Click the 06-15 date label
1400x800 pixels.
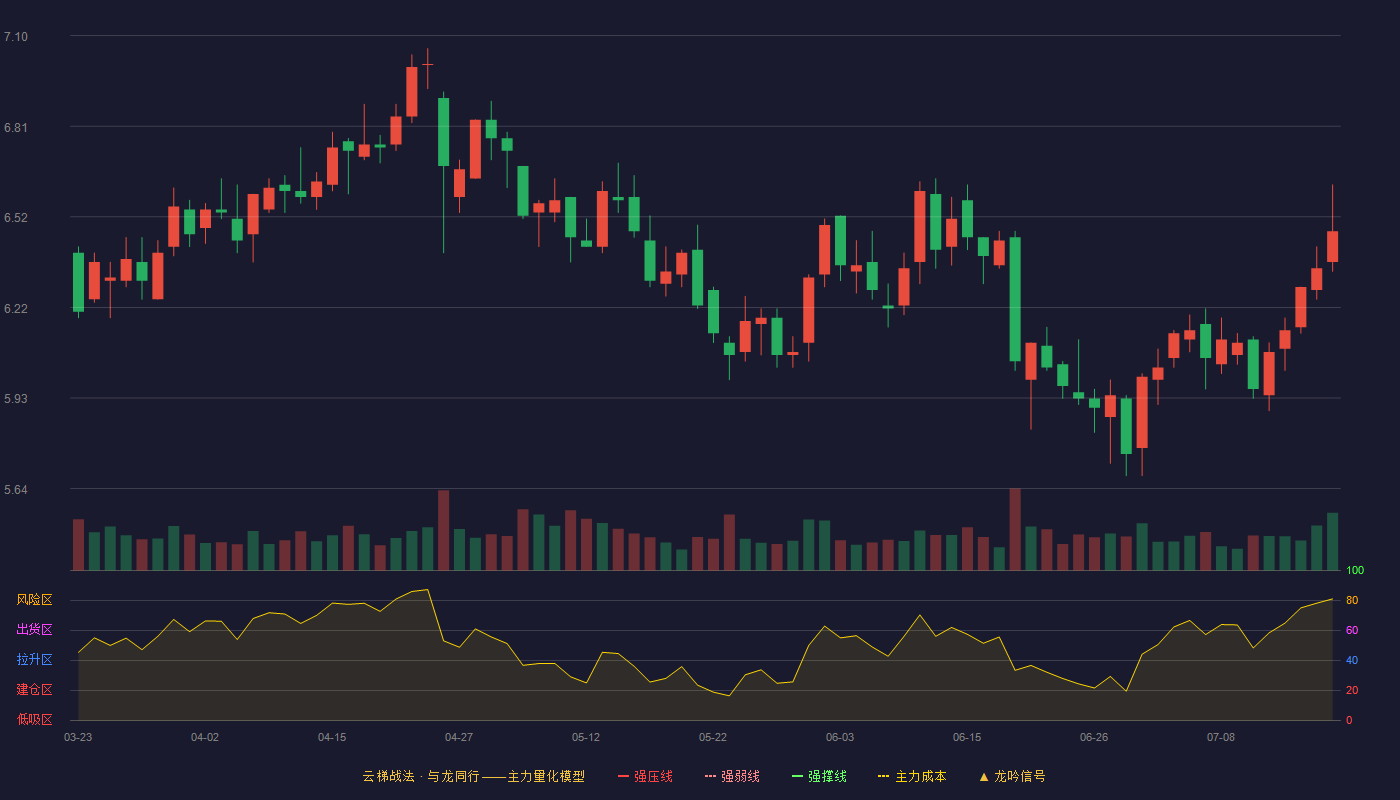[x=967, y=737]
